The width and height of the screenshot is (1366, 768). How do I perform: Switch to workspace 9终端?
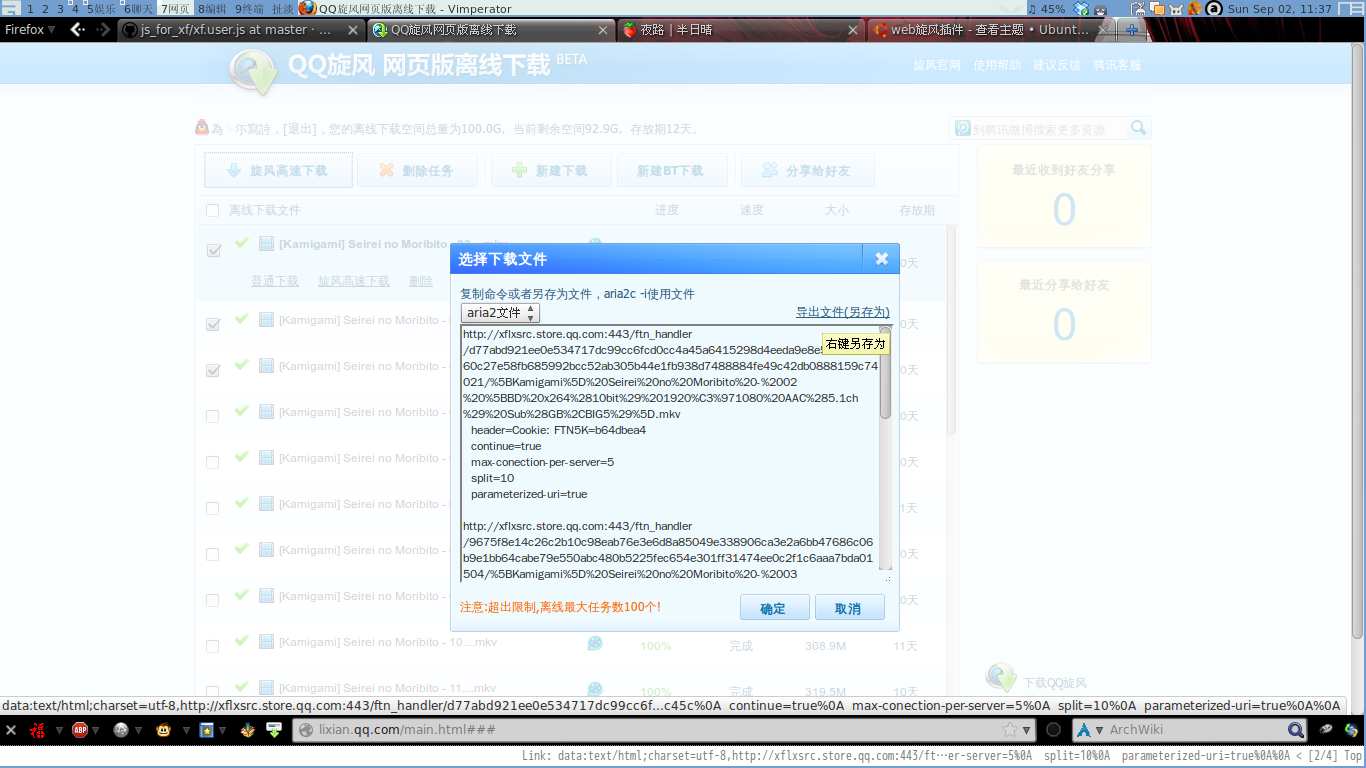[249, 9]
